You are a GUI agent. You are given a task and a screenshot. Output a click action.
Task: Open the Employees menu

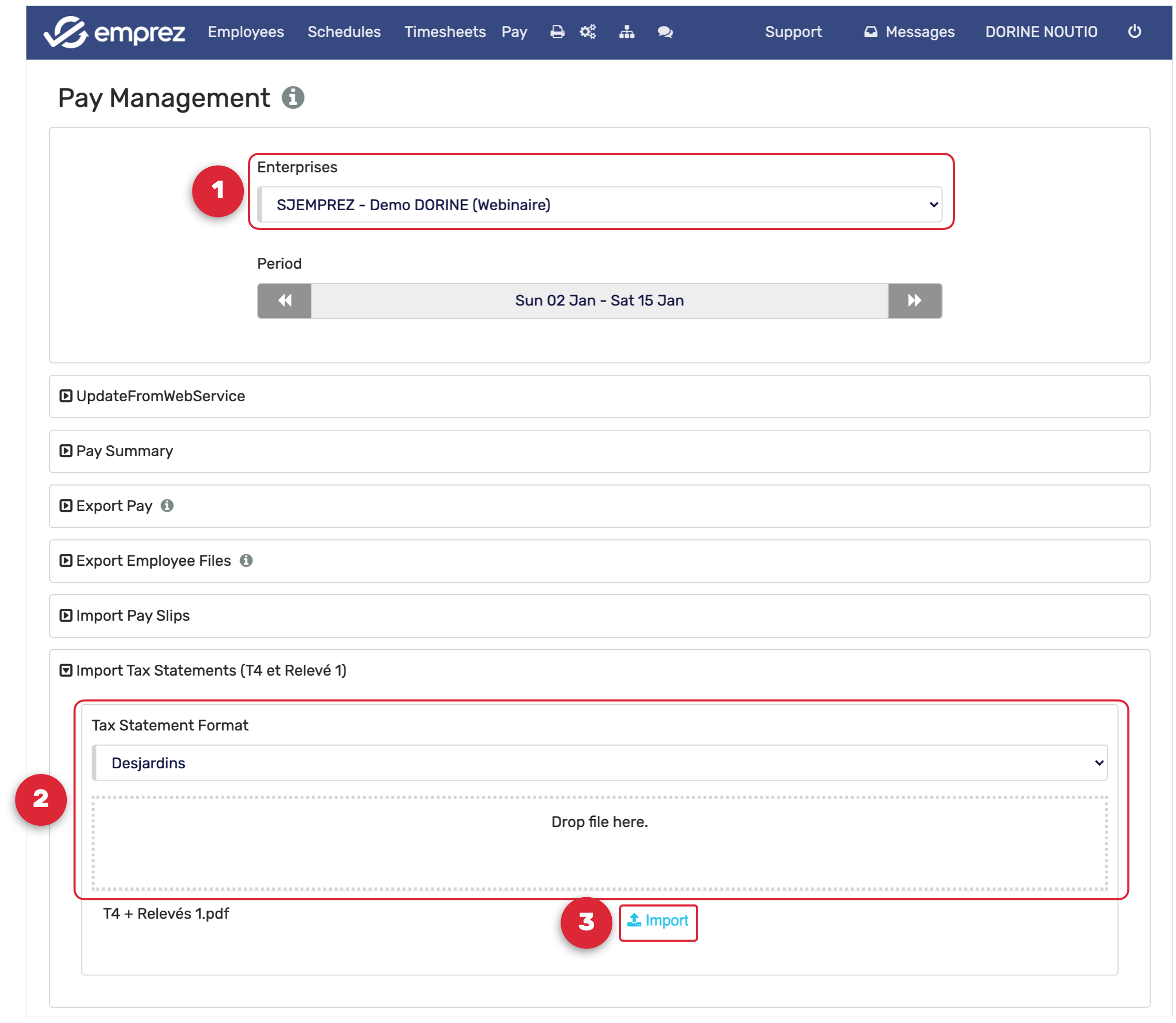pos(245,32)
